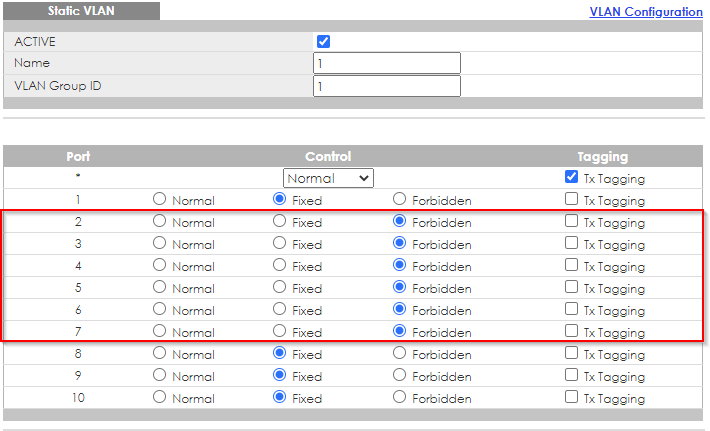Set port 10 to Forbidden
The height and width of the screenshot is (431, 710).
click(400, 397)
